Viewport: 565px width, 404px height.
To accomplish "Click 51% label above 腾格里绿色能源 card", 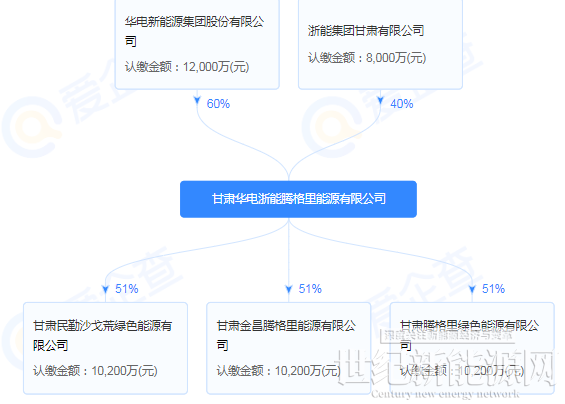I will tap(493, 289).
